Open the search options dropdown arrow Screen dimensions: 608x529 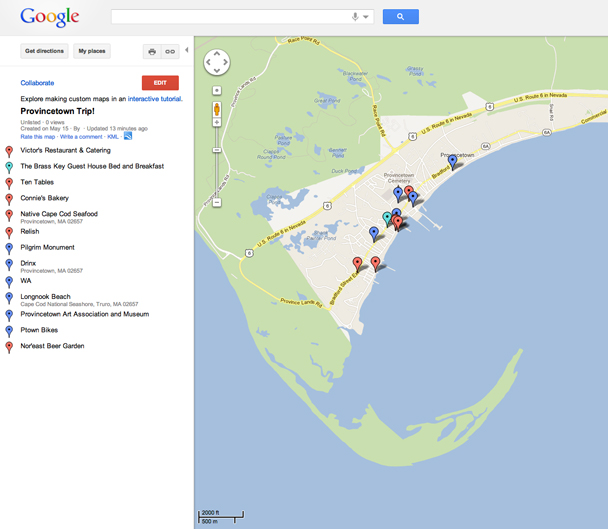pyautogui.click(x=366, y=17)
